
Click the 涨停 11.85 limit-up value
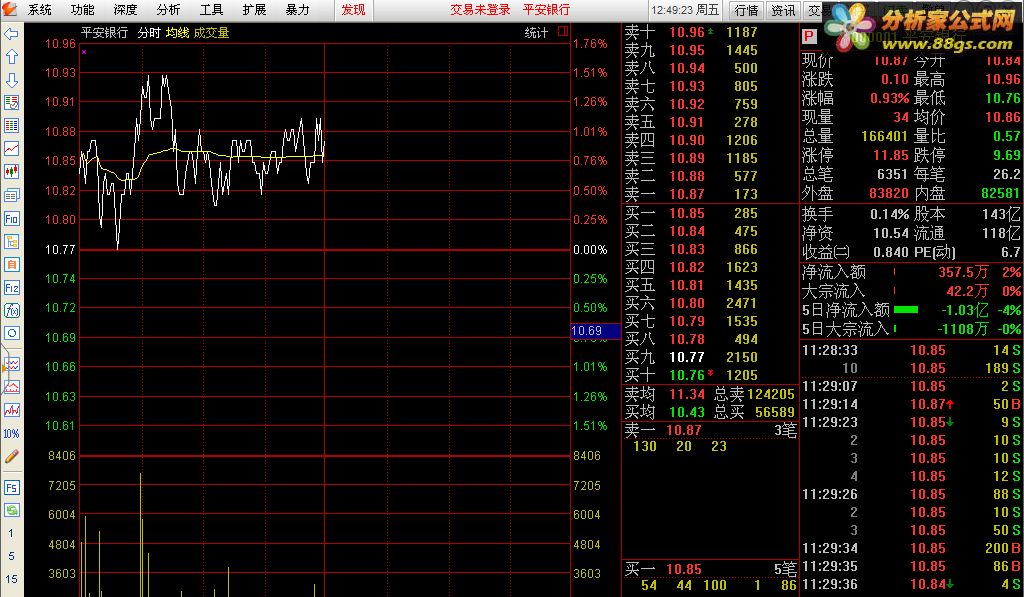tap(891, 155)
